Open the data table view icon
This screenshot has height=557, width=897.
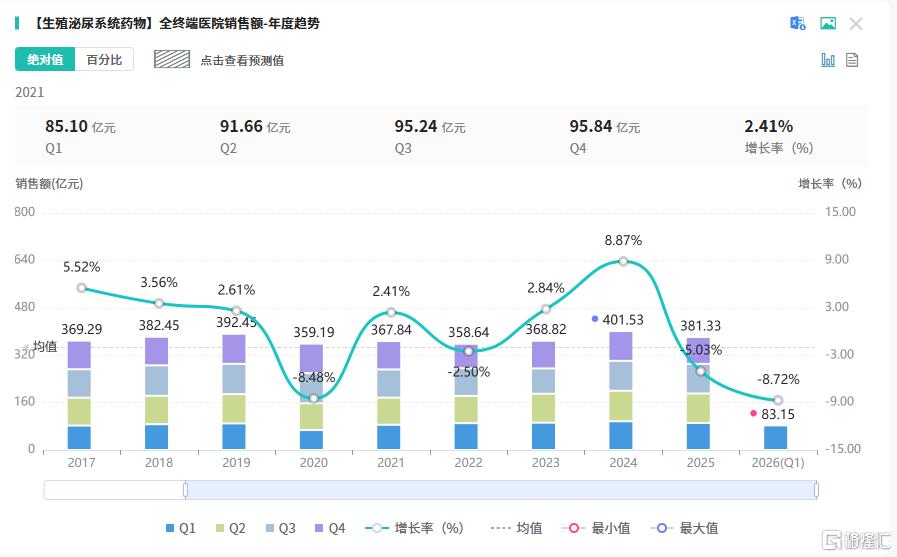tap(852, 60)
